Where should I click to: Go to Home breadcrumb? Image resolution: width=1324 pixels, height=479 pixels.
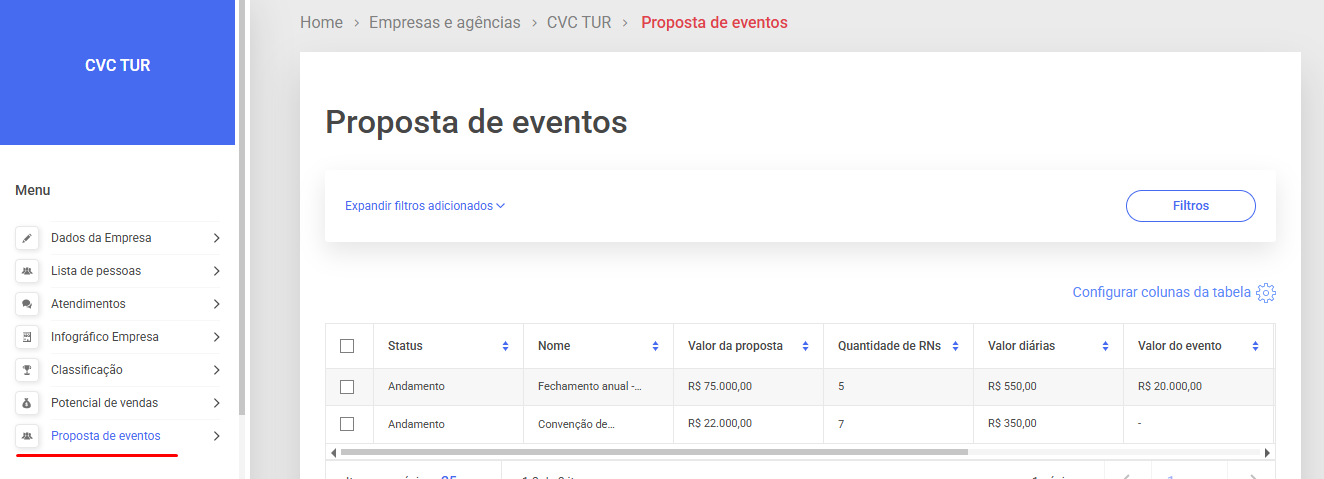[x=321, y=22]
